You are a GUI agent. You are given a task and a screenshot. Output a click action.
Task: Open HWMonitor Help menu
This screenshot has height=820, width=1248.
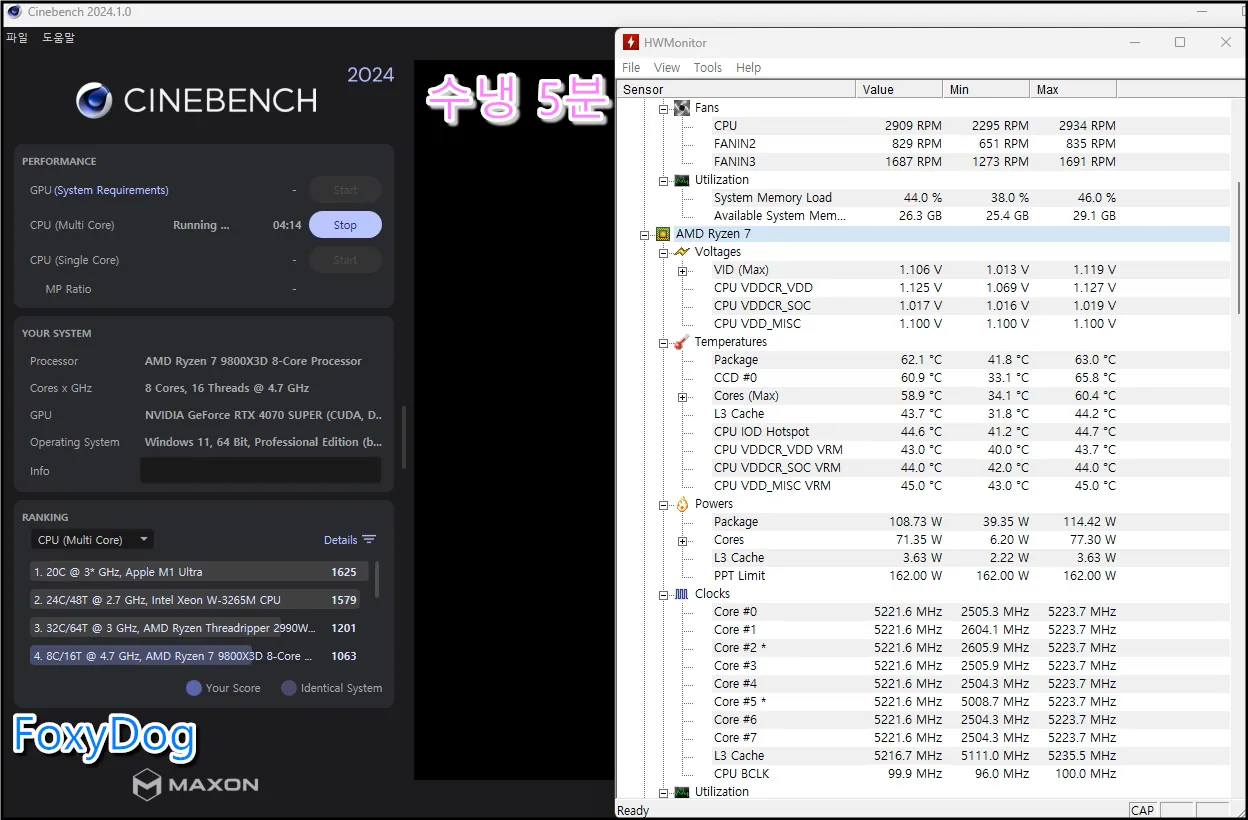(x=749, y=68)
